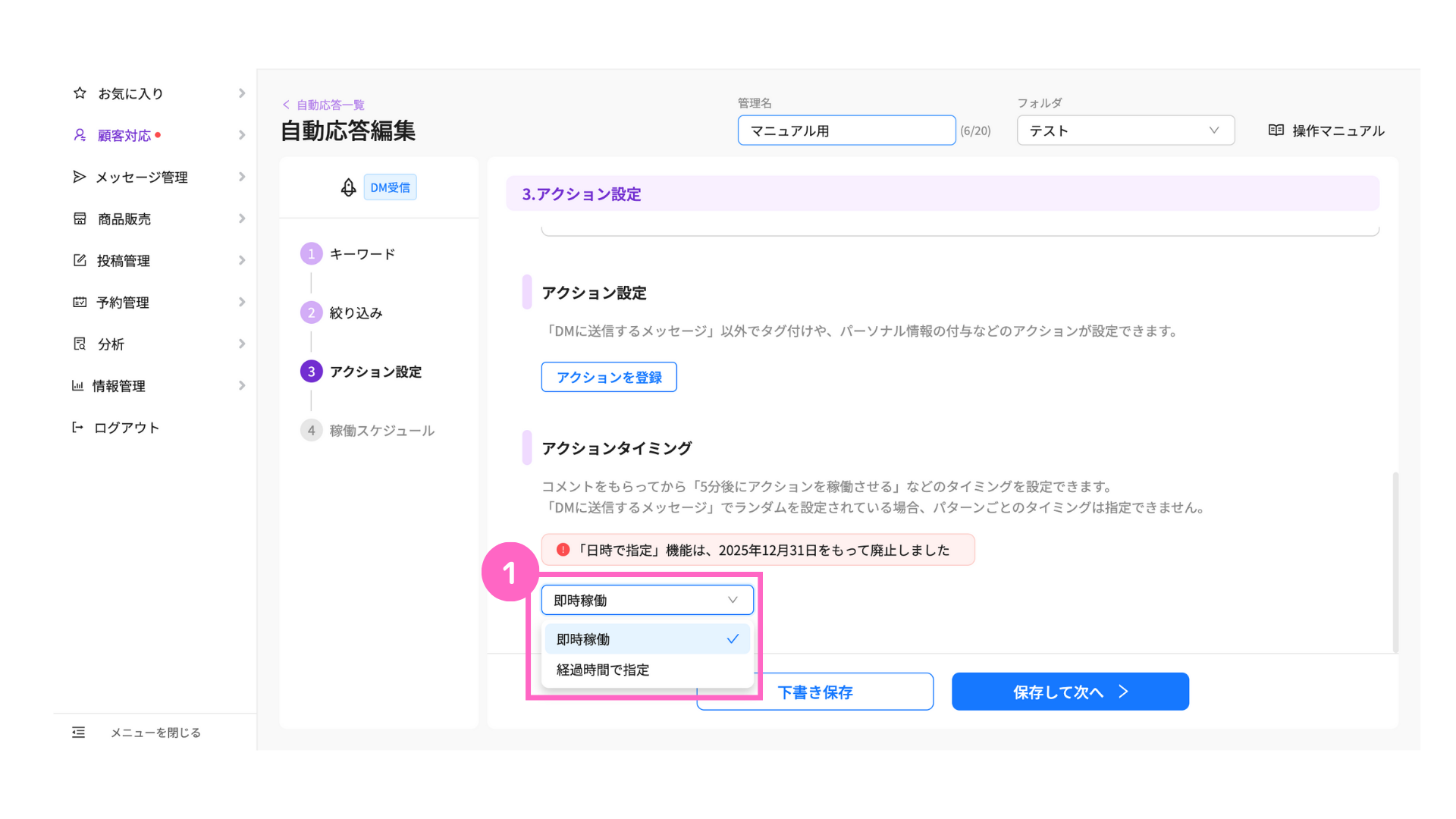Click the analysis icon for 分析
This screenshot has width=1456, height=819.
80,344
